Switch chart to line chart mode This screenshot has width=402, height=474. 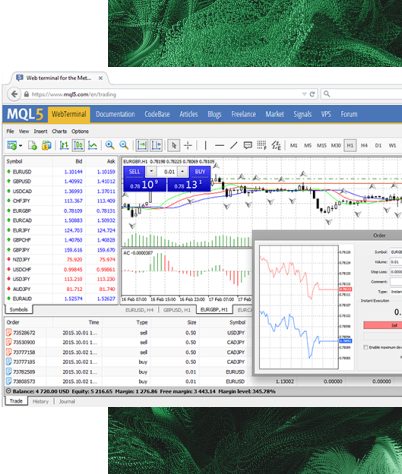tap(93, 145)
